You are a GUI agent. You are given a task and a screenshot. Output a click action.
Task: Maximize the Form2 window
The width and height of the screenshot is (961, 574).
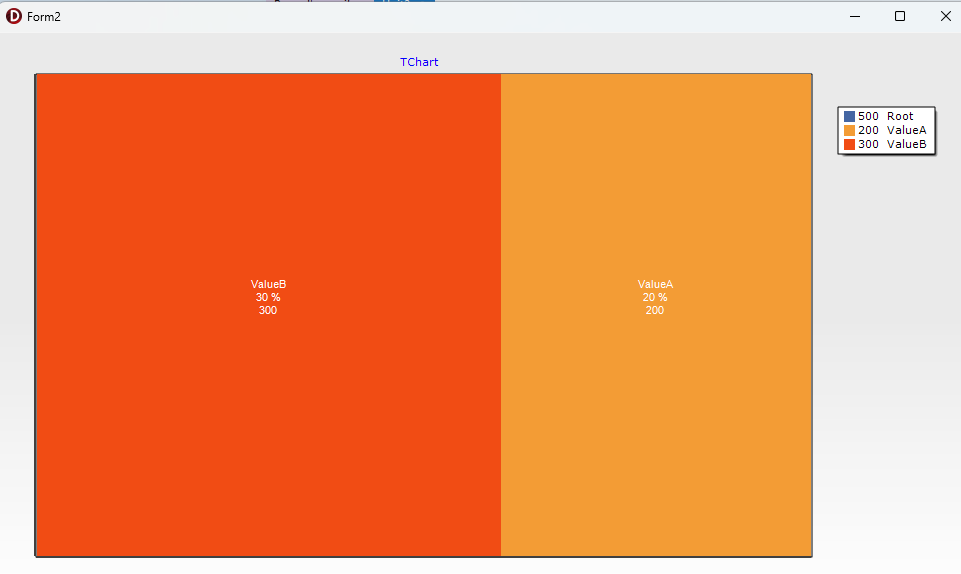pos(900,17)
